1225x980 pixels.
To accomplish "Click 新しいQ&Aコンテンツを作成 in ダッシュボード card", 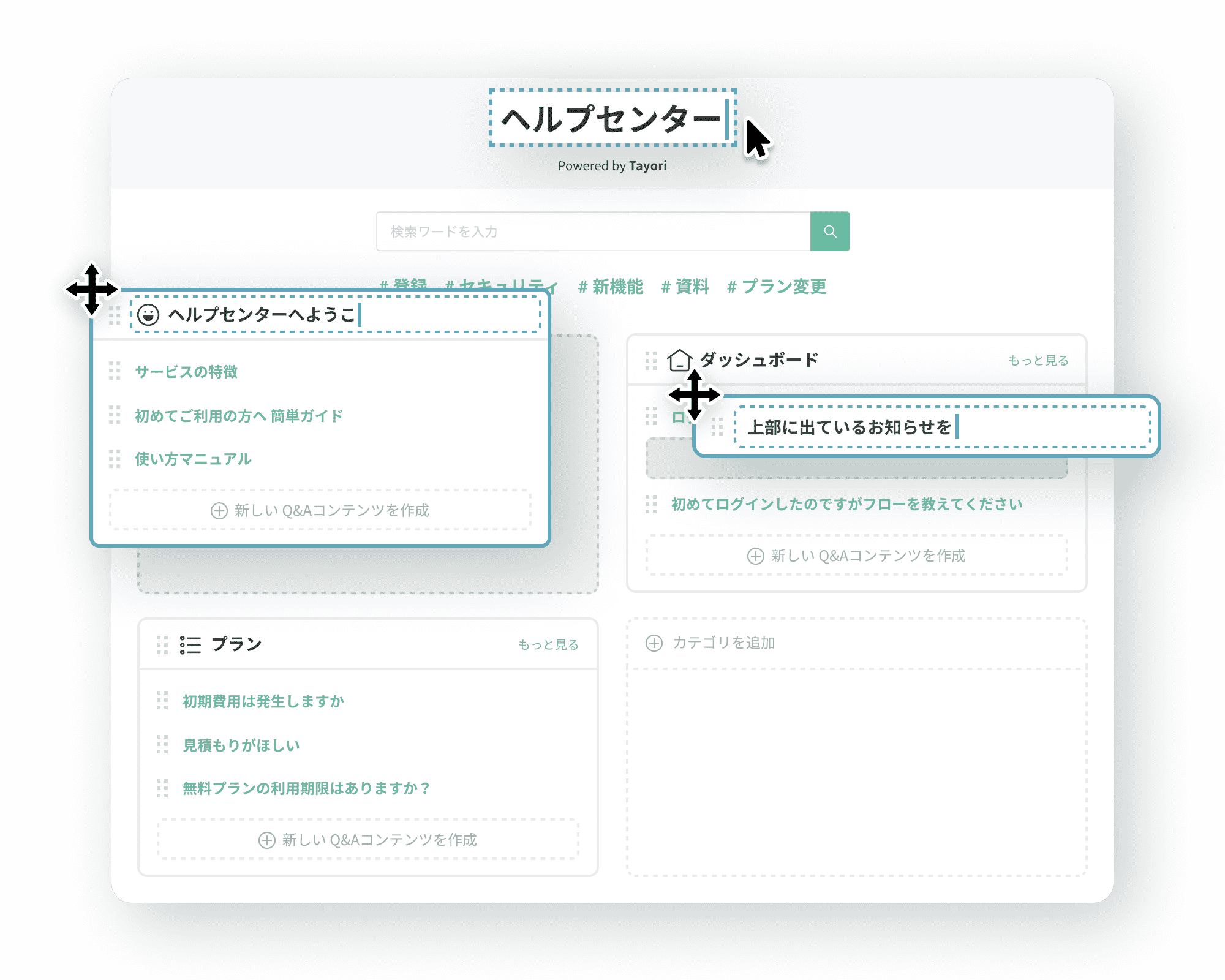I will (x=866, y=556).
